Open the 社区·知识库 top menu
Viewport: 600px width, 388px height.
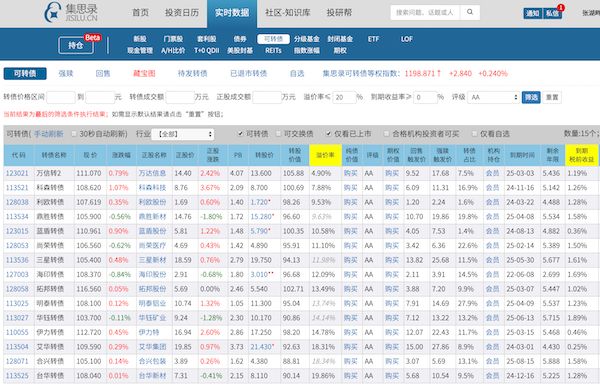pos(288,13)
